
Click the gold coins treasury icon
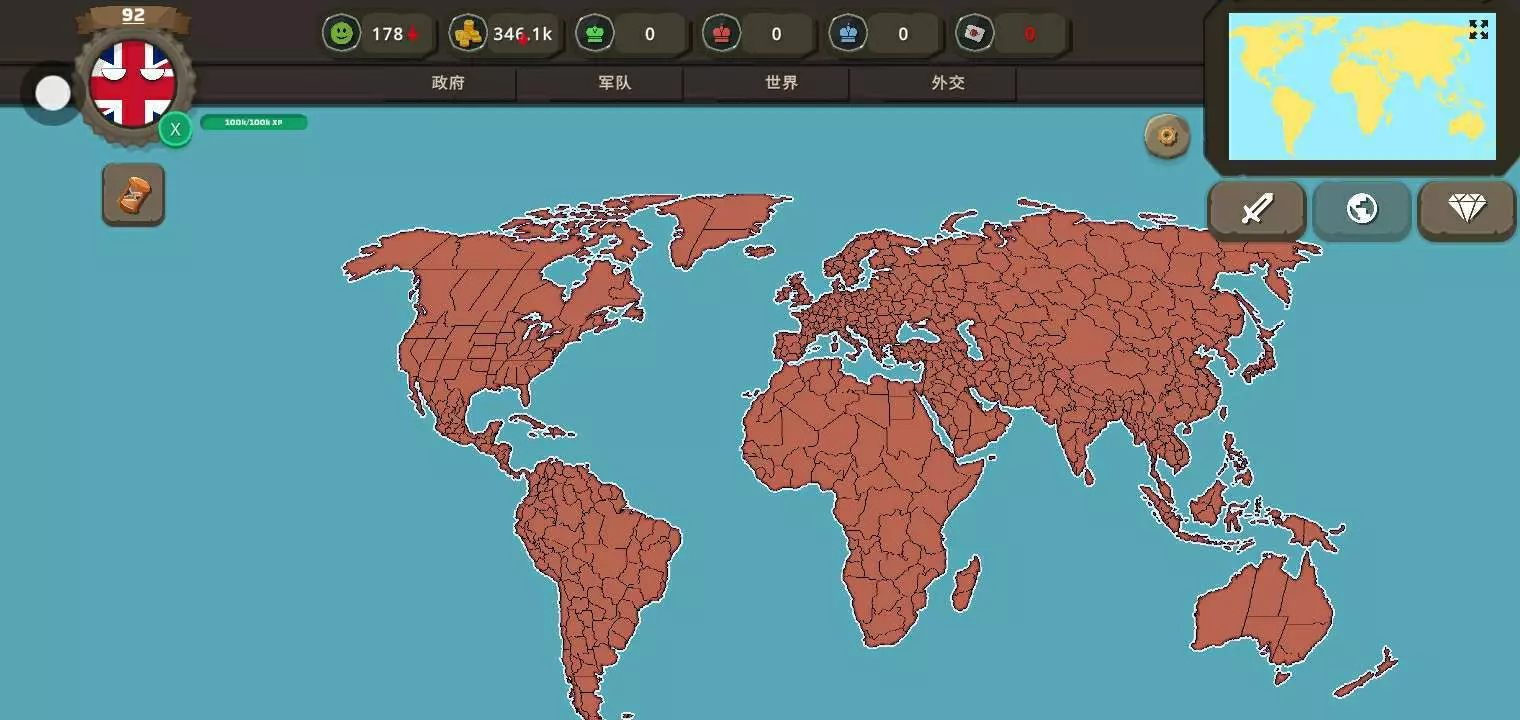tap(467, 34)
